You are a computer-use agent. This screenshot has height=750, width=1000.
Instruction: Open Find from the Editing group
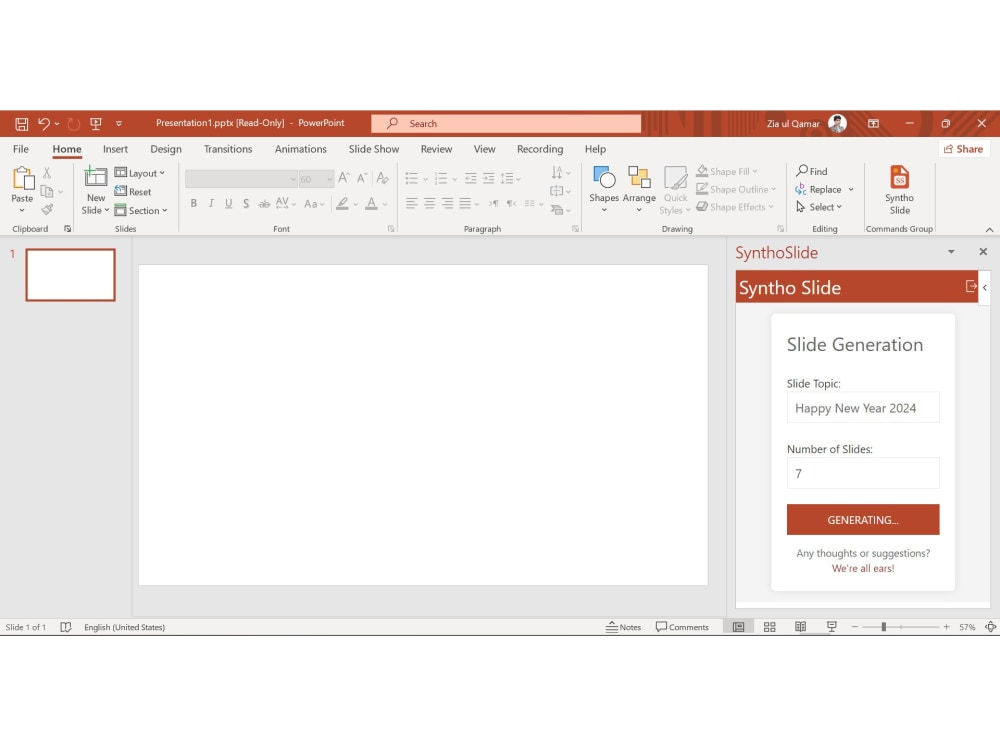point(813,171)
